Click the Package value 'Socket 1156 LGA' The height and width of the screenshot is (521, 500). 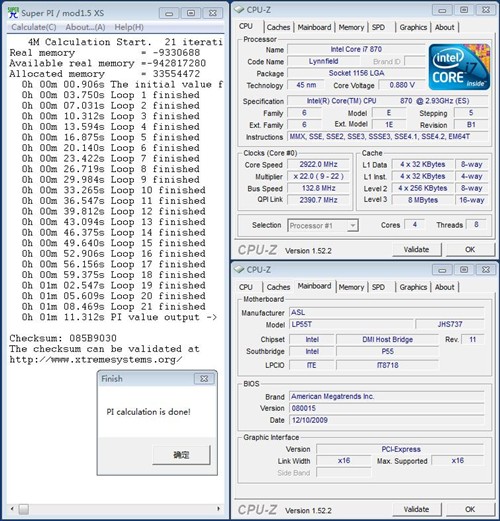click(x=356, y=73)
